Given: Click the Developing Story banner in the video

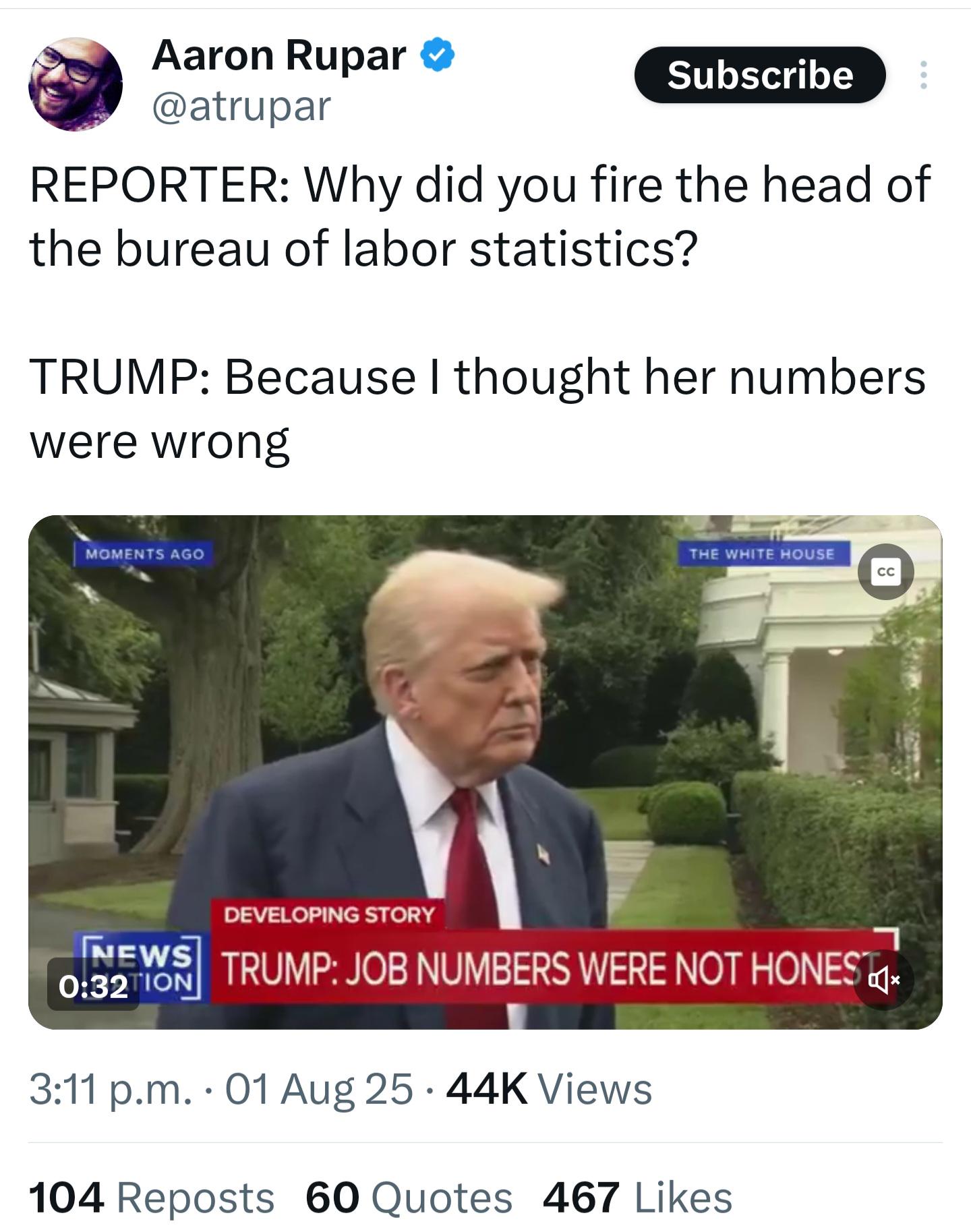Looking at the screenshot, I should pos(328,914).
